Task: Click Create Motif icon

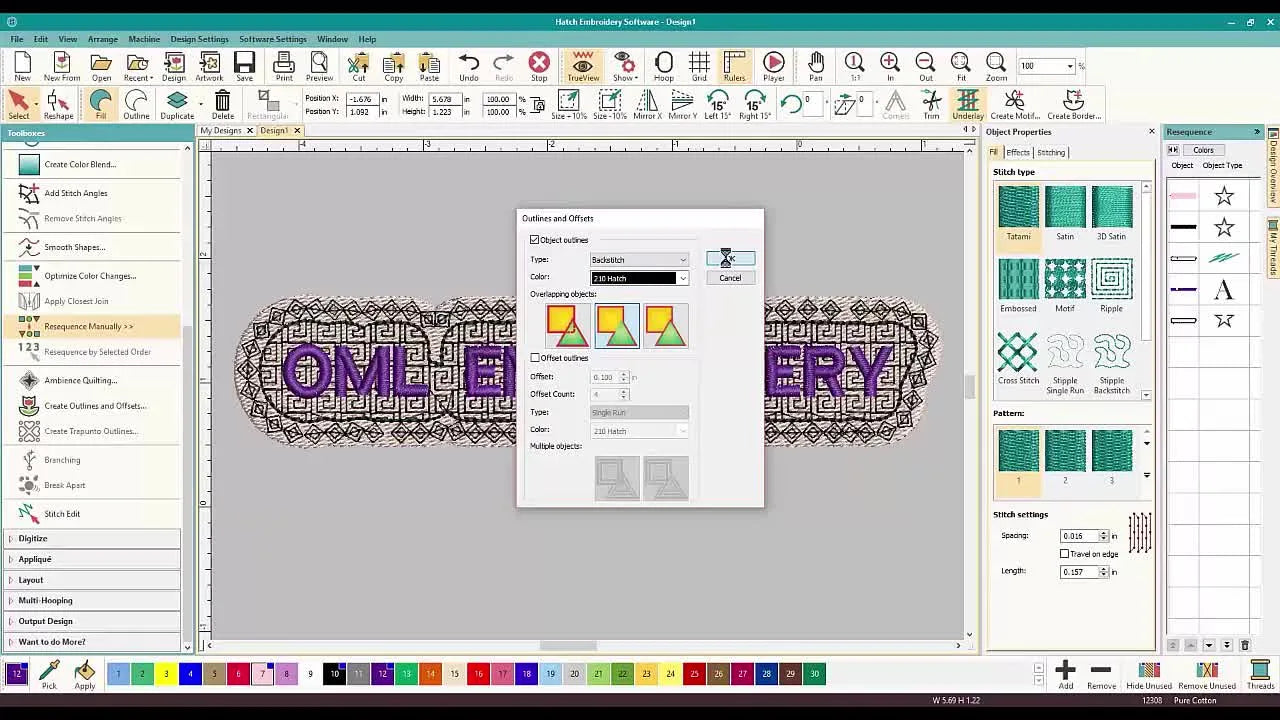Action: point(1015,104)
